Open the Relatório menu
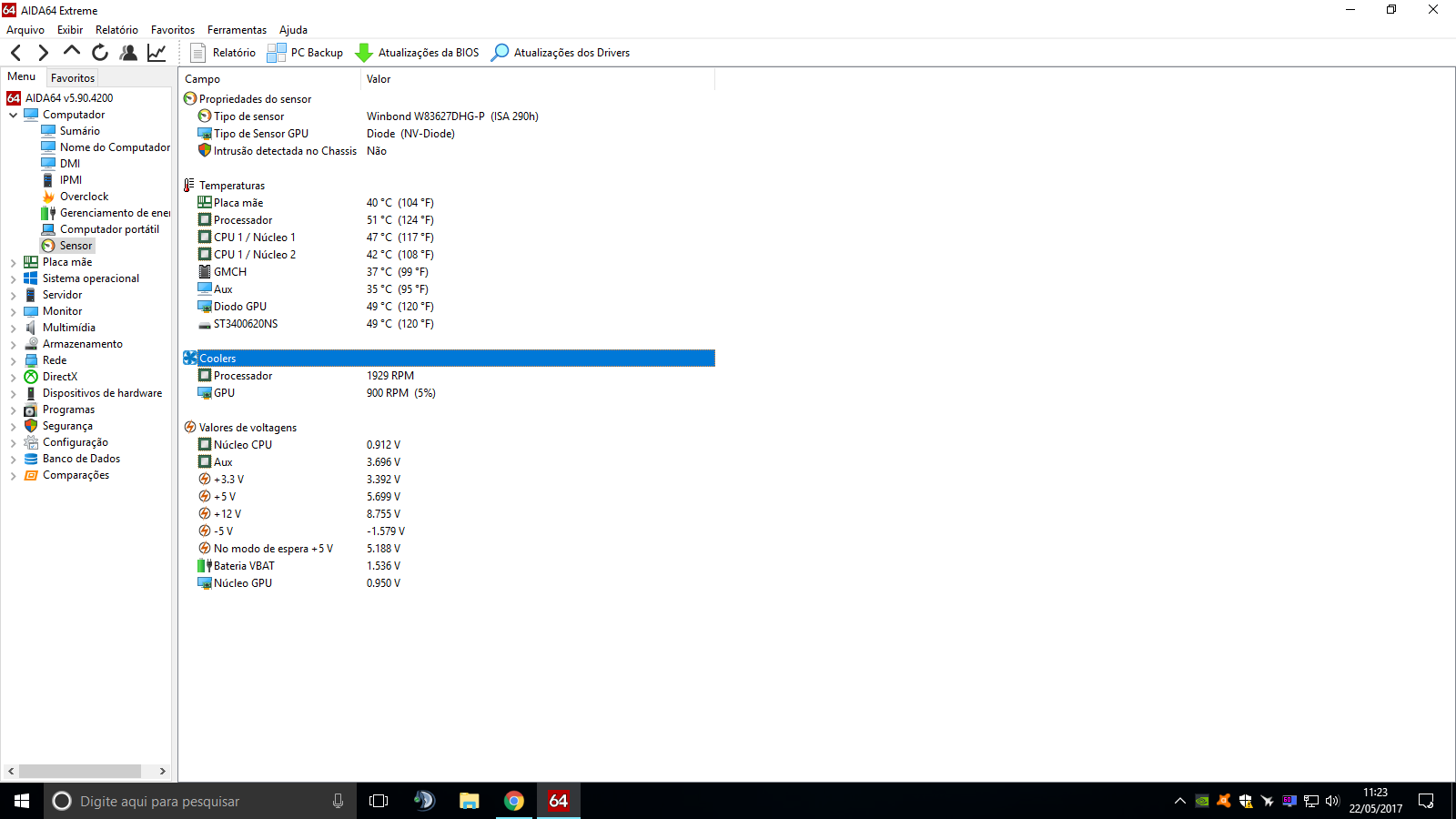 pyautogui.click(x=116, y=30)
